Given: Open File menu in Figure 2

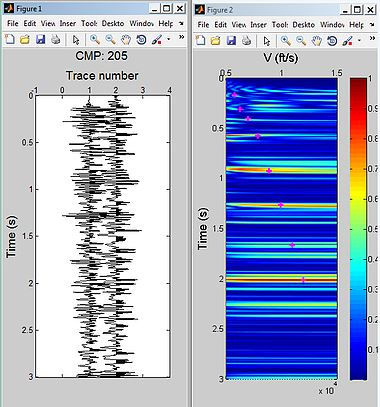Looking at the screenshot, I should [203, 25].
